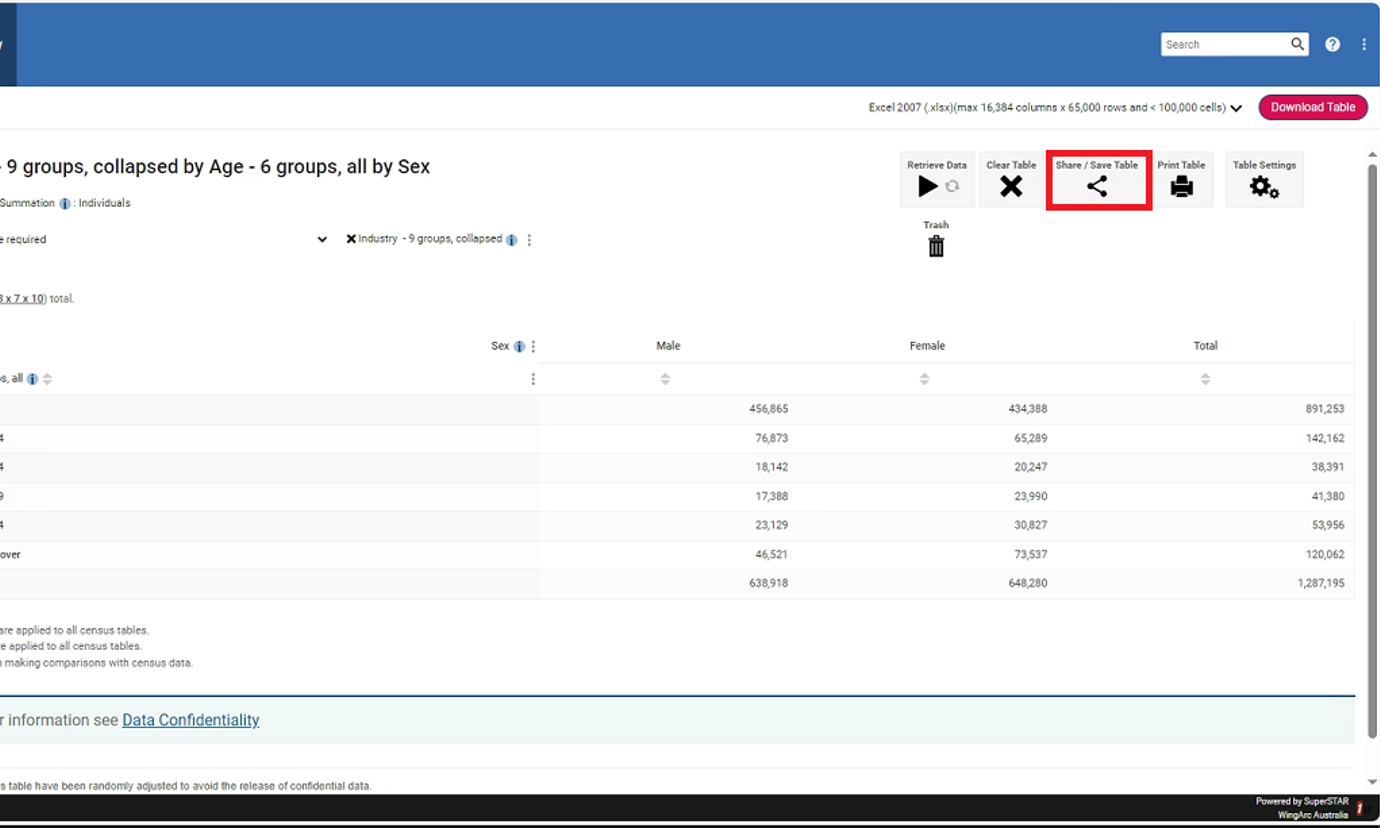
Task: Click the Trash bin icon
Action: pyautogui.click(x=936, y=246)
